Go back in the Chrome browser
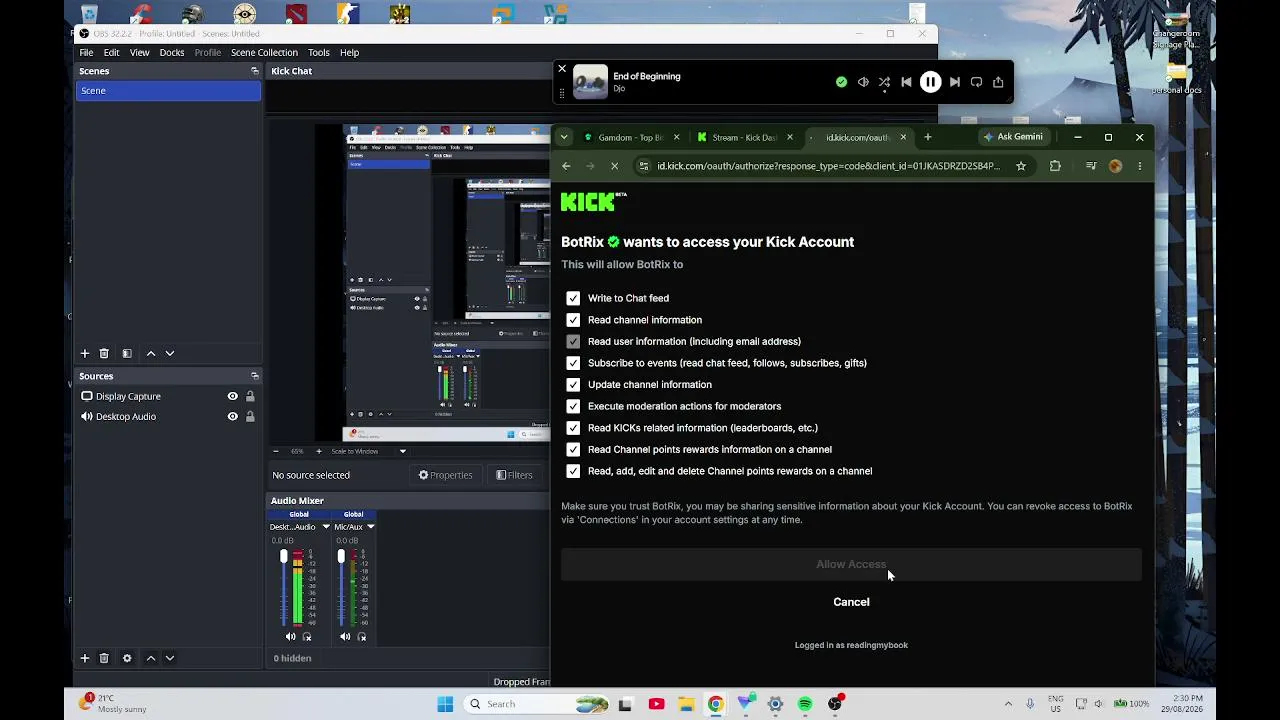 click(x=566, y=166)
